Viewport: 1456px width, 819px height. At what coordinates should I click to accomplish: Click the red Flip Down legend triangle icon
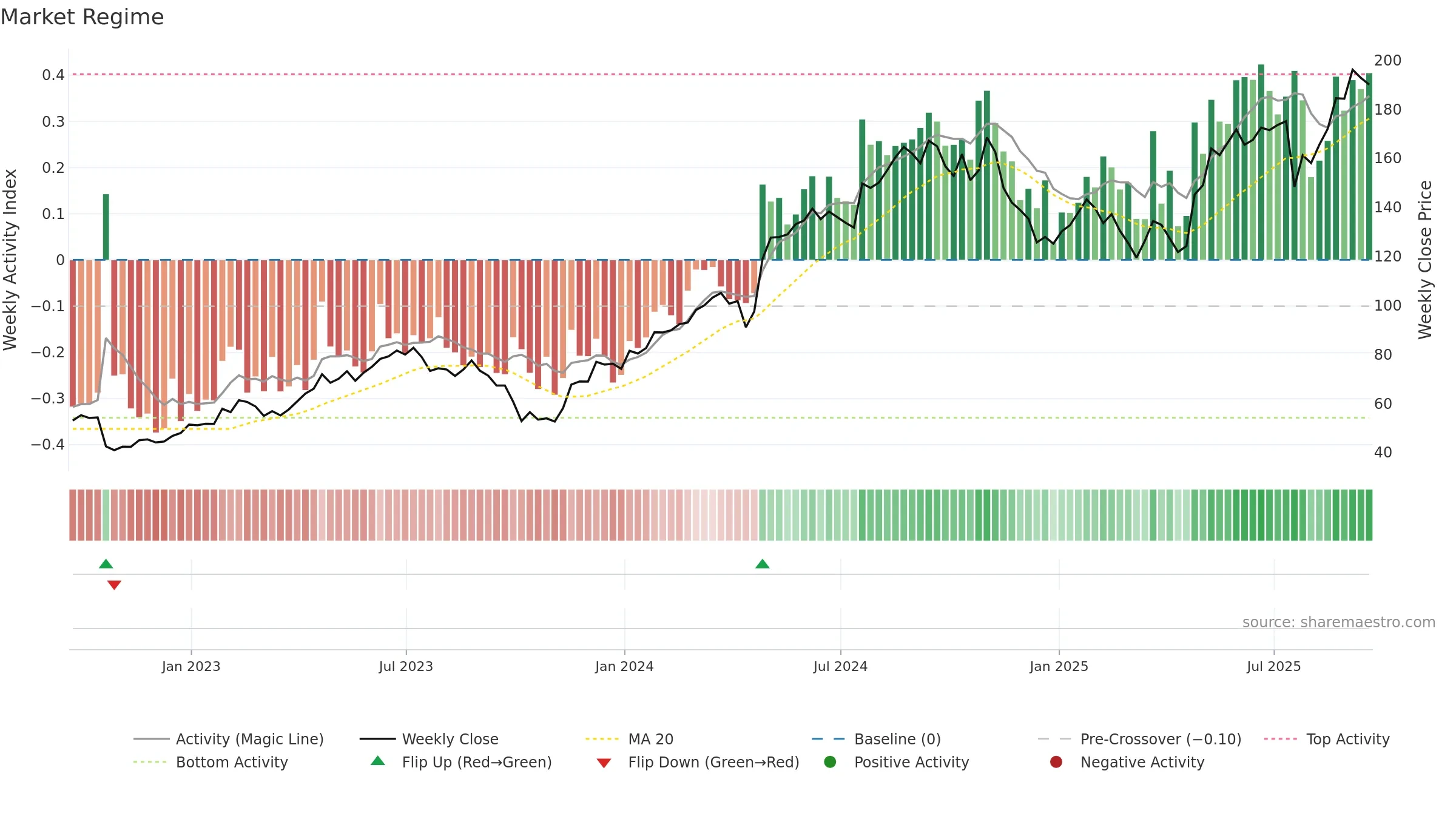point(604,763)
